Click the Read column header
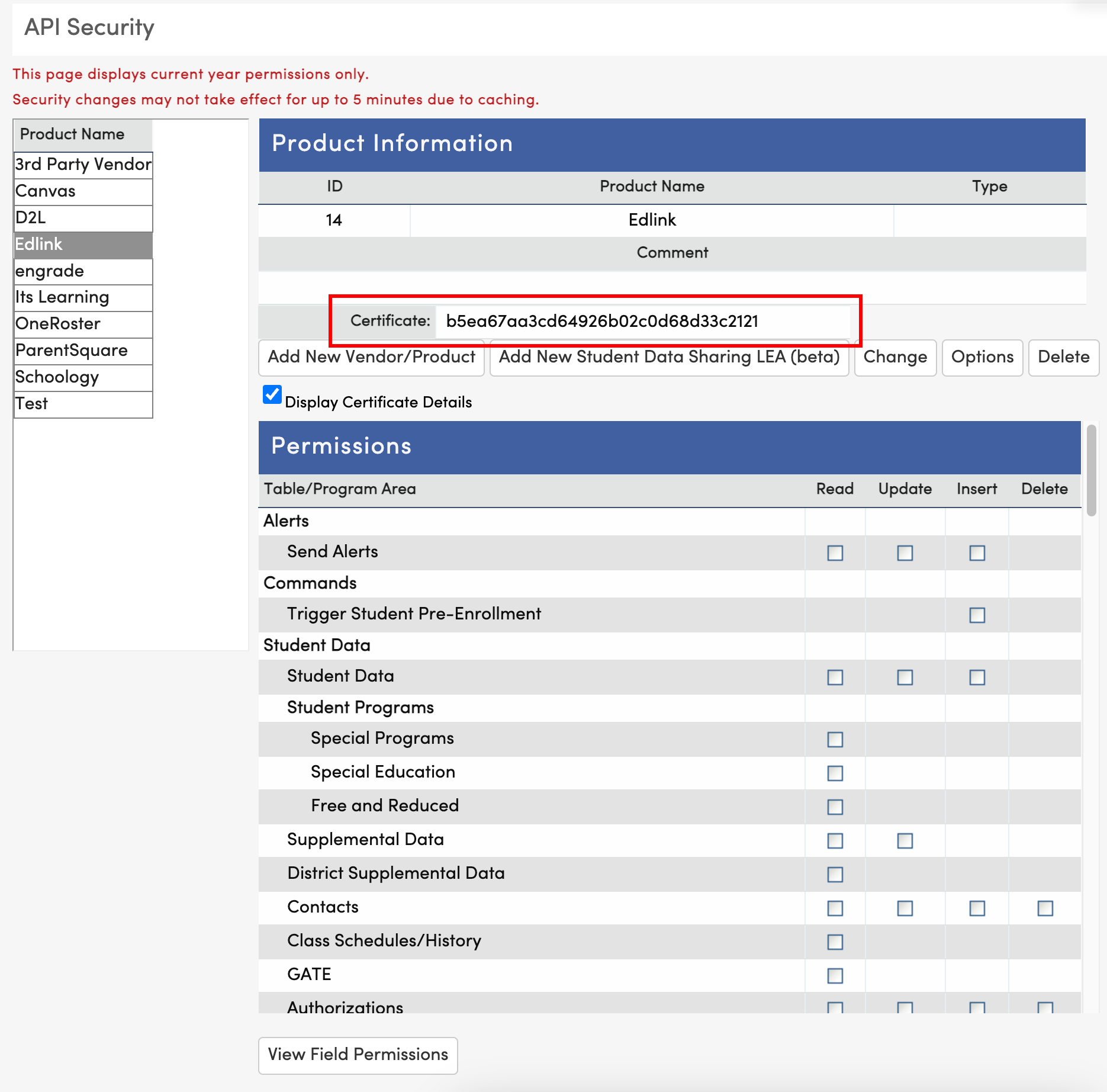 [x=835, y=489]
